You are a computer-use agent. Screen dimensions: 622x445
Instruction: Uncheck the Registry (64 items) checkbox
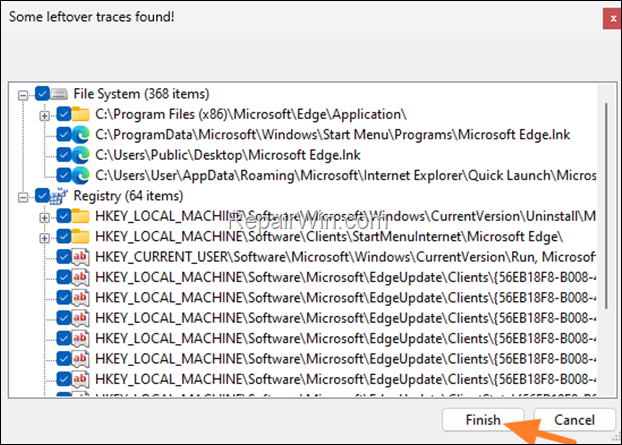point(41,196)
